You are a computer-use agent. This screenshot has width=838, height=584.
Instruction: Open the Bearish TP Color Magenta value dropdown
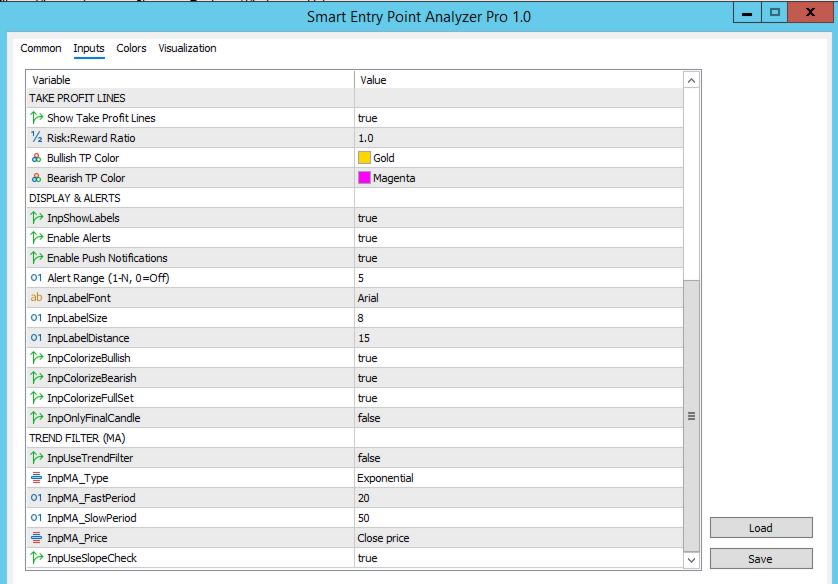click(518, 177)
